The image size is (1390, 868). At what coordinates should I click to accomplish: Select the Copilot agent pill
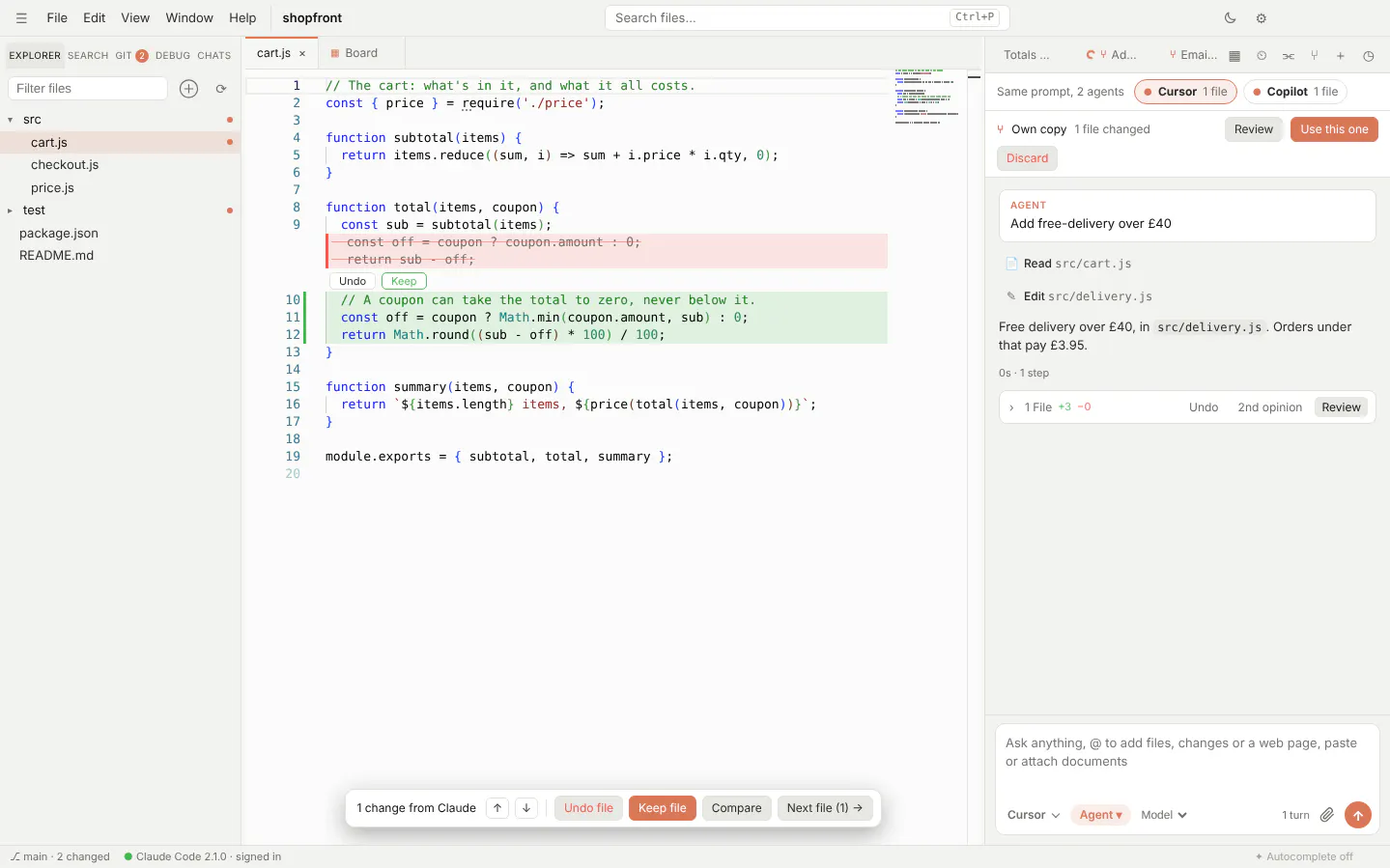tap(1295, 92)
